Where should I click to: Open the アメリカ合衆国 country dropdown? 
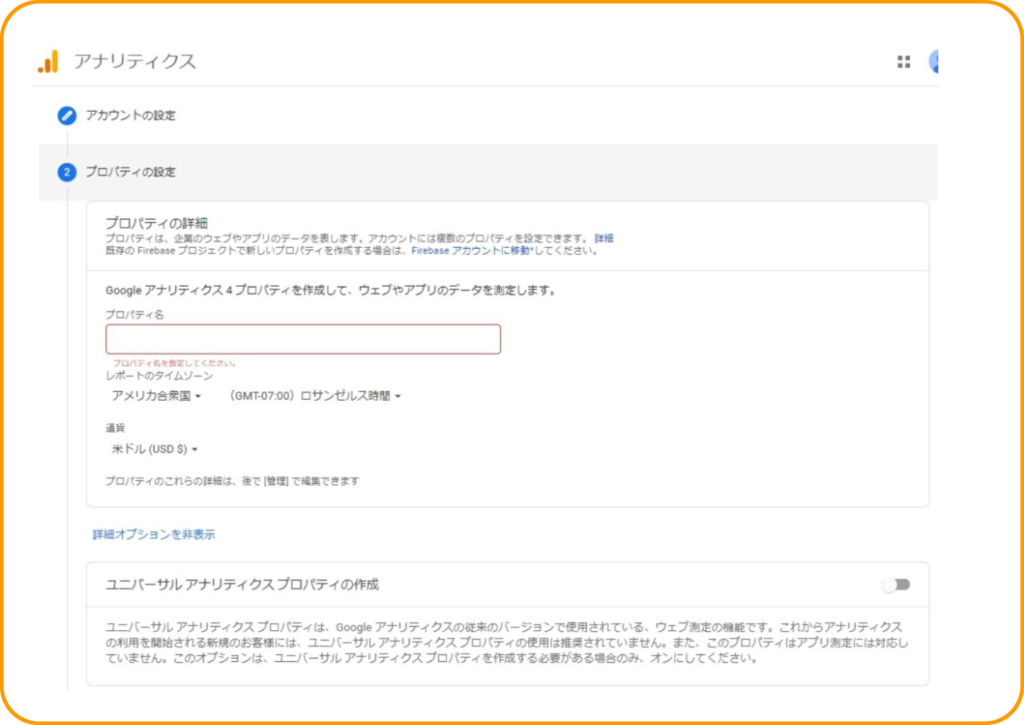tap(156, 396)
